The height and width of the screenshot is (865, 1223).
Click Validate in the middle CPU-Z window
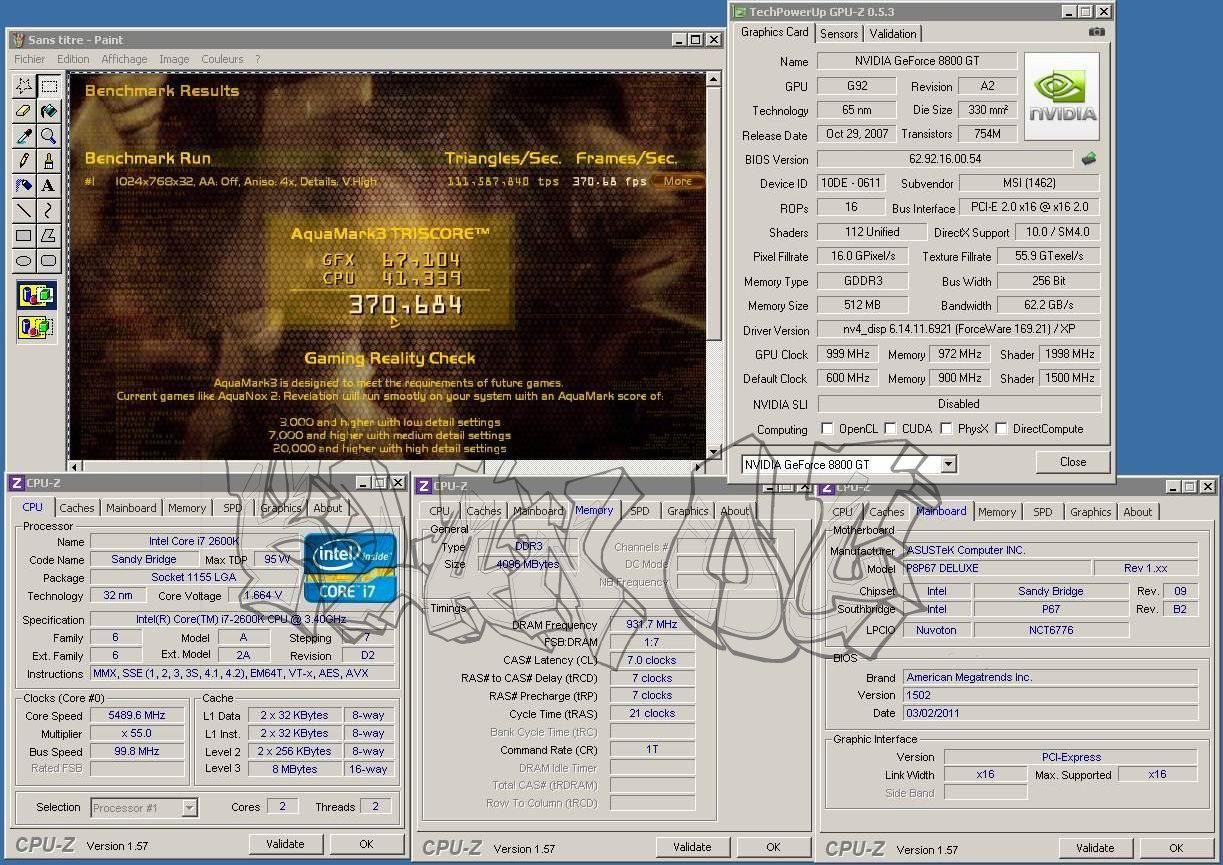coord(692,847)
